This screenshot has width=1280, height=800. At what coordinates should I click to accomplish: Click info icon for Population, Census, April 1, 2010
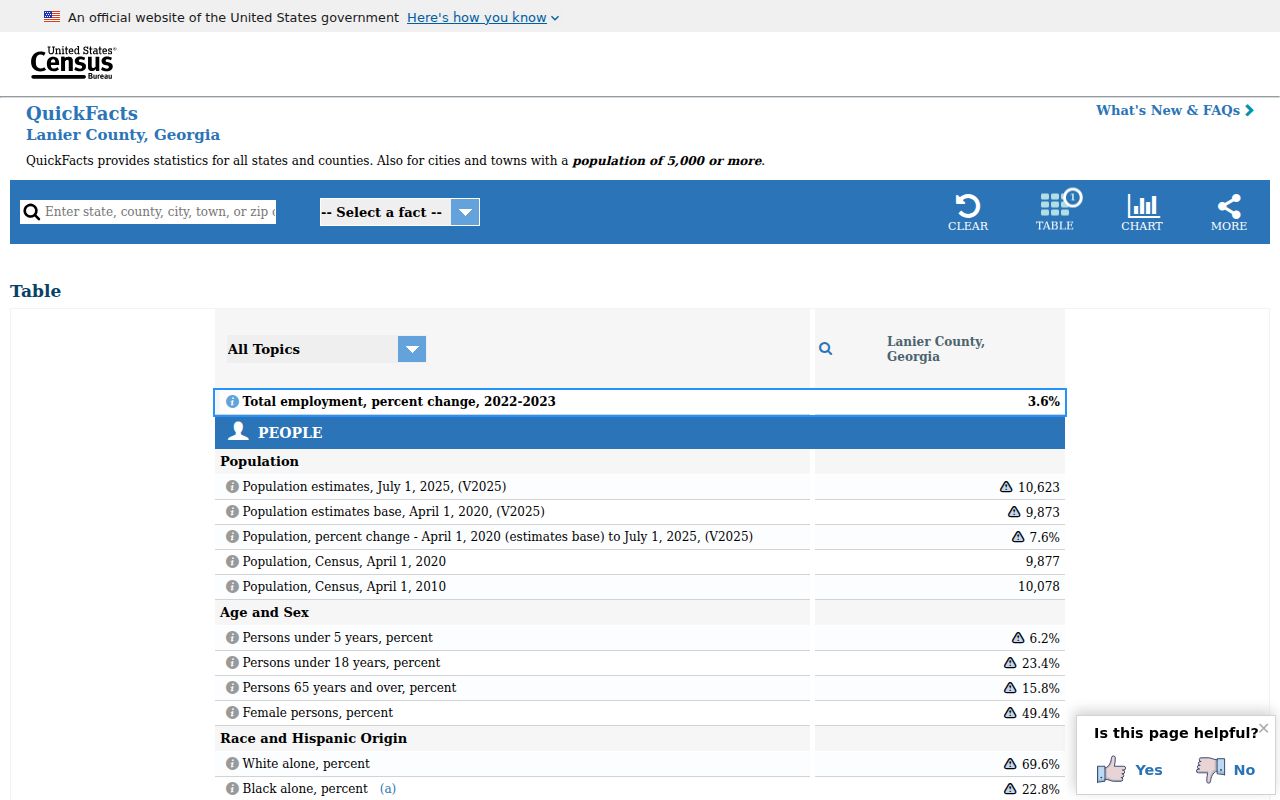[232, 587]
